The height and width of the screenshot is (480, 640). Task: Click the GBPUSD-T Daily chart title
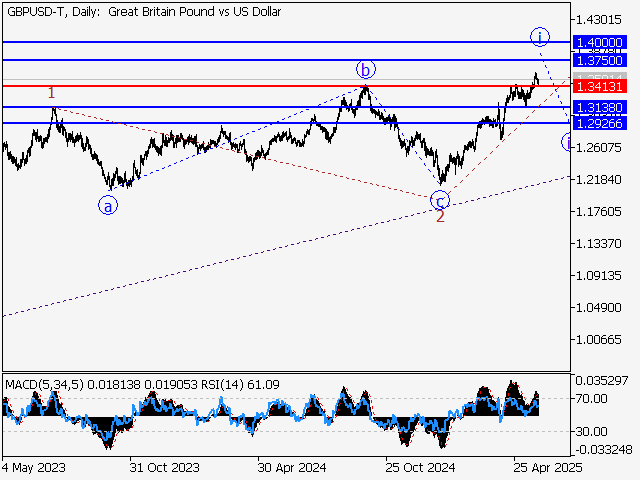pos(143,12)
